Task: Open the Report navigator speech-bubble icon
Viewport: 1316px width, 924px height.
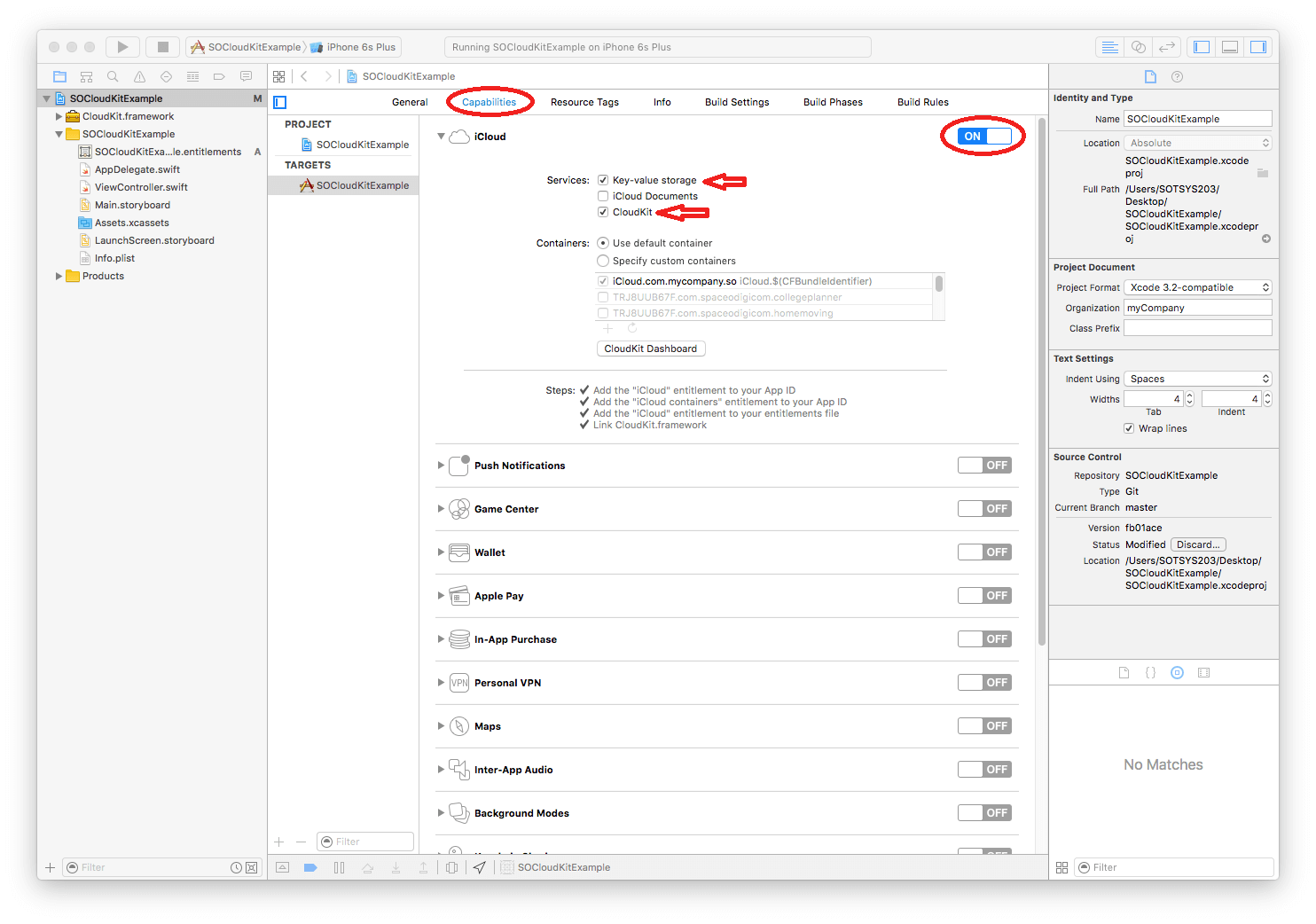Action: (246, 76)
